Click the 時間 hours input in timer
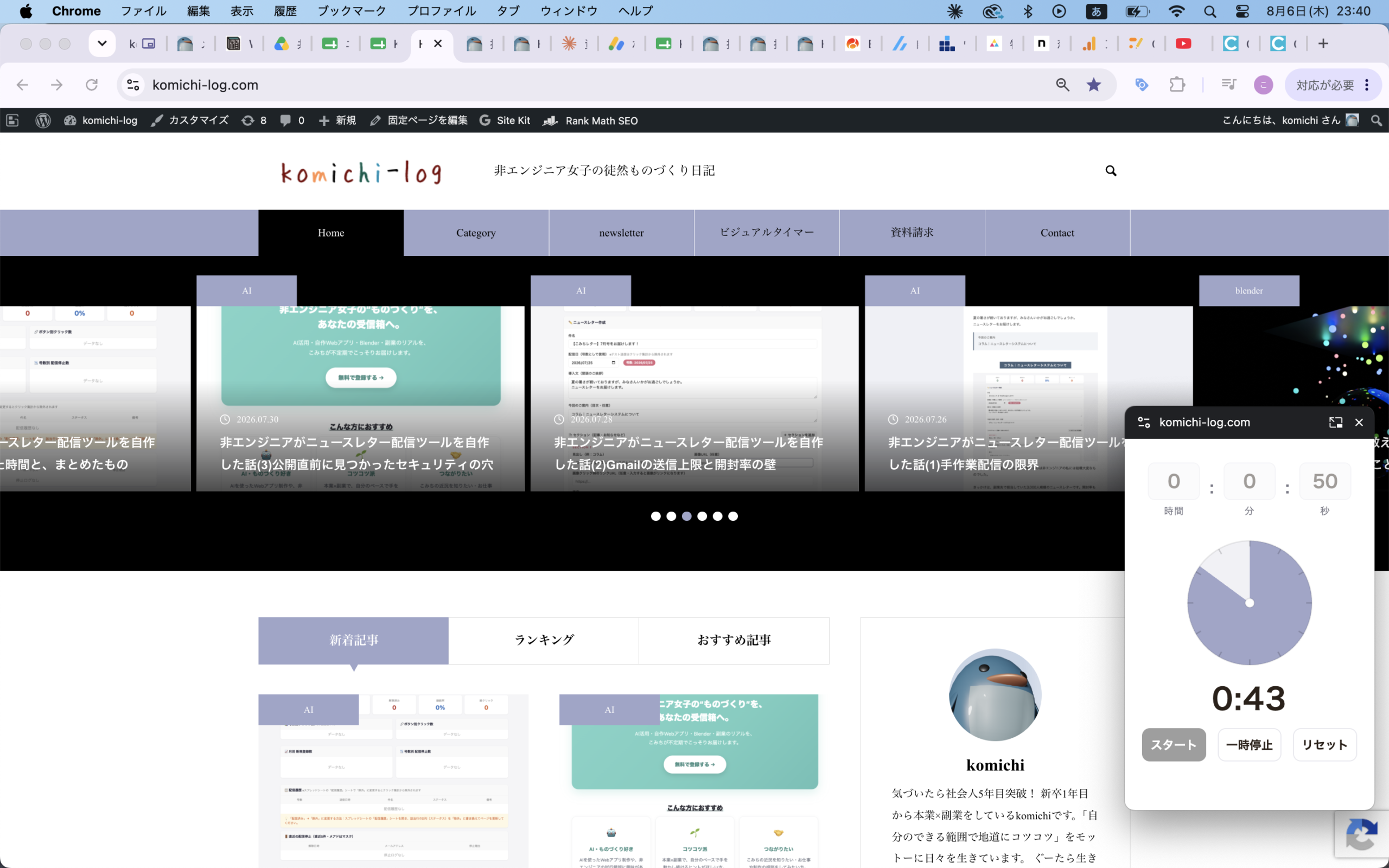1389x868 pixels. click(1174, 481)
